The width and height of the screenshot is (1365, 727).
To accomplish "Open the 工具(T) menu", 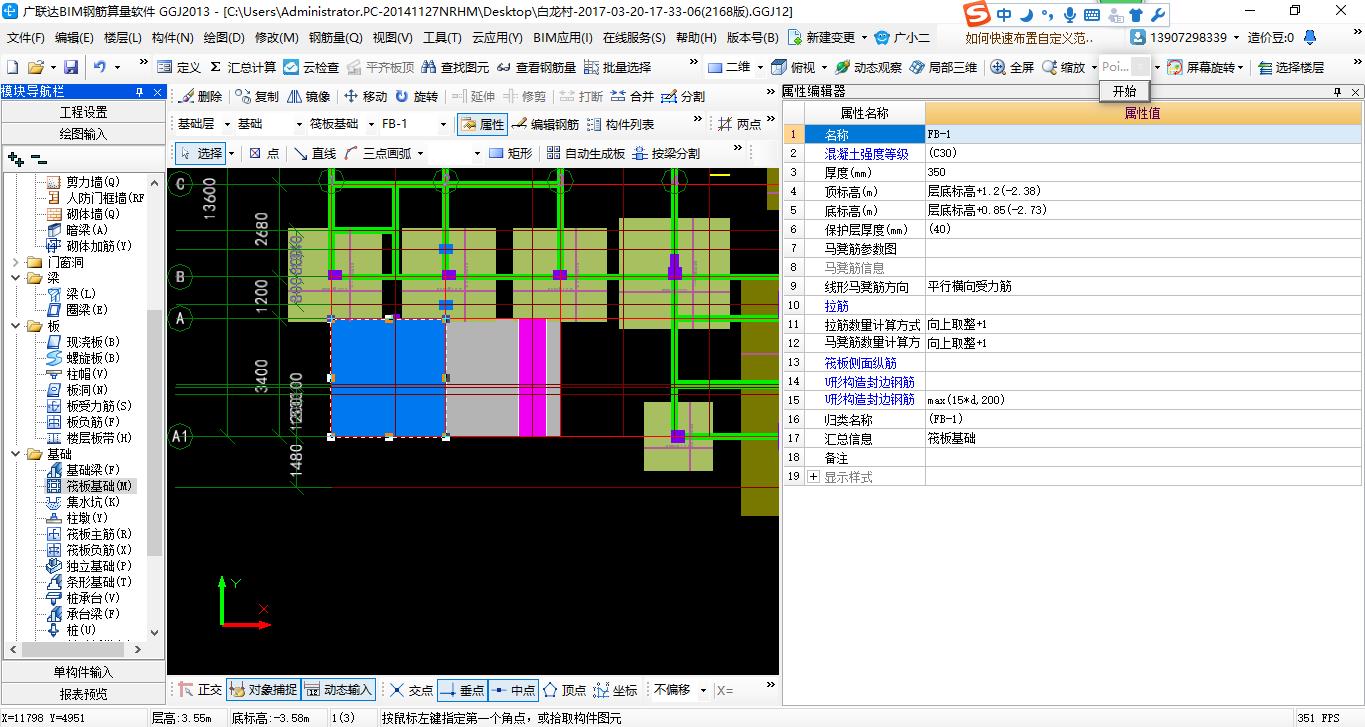I will click(442, 38).
